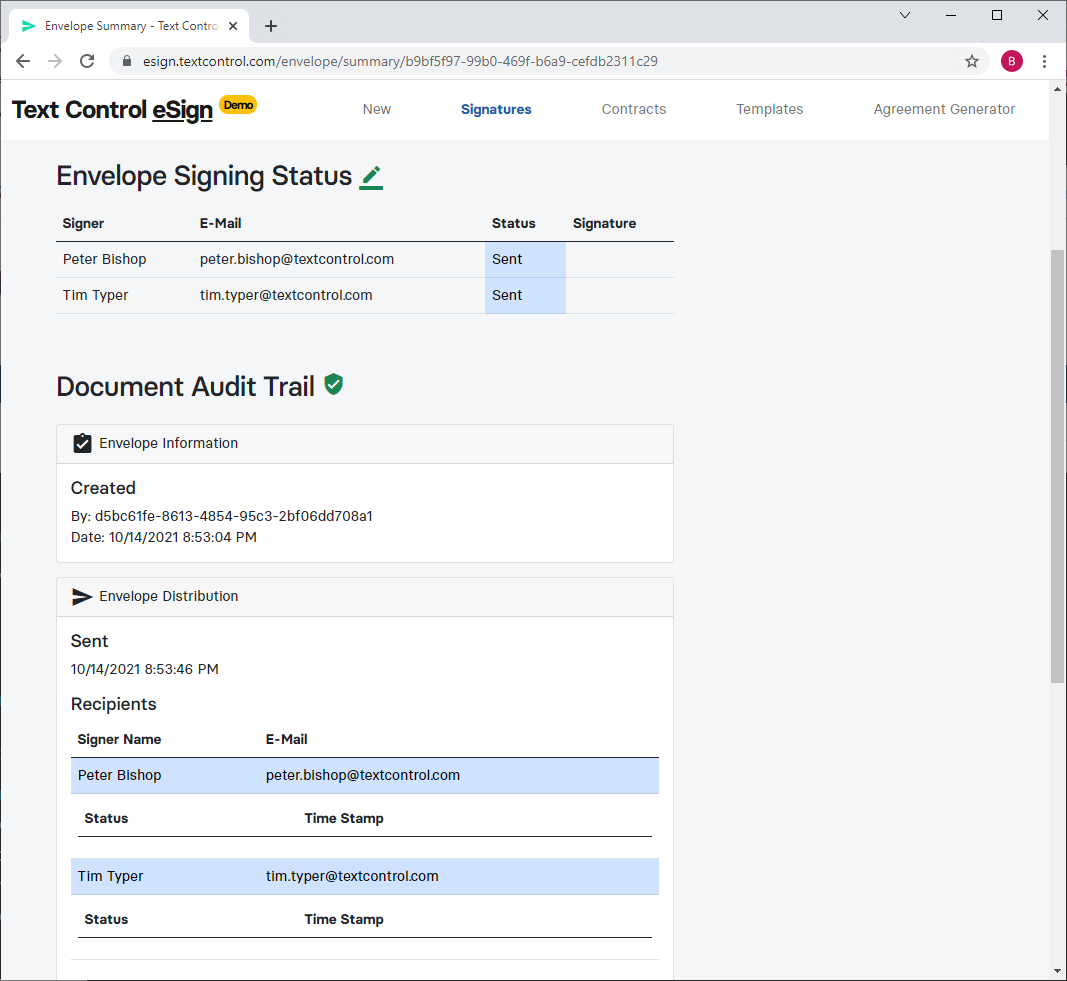Maximize the browser window
The height and width of the screenshot is (981, 1067).
997,15
